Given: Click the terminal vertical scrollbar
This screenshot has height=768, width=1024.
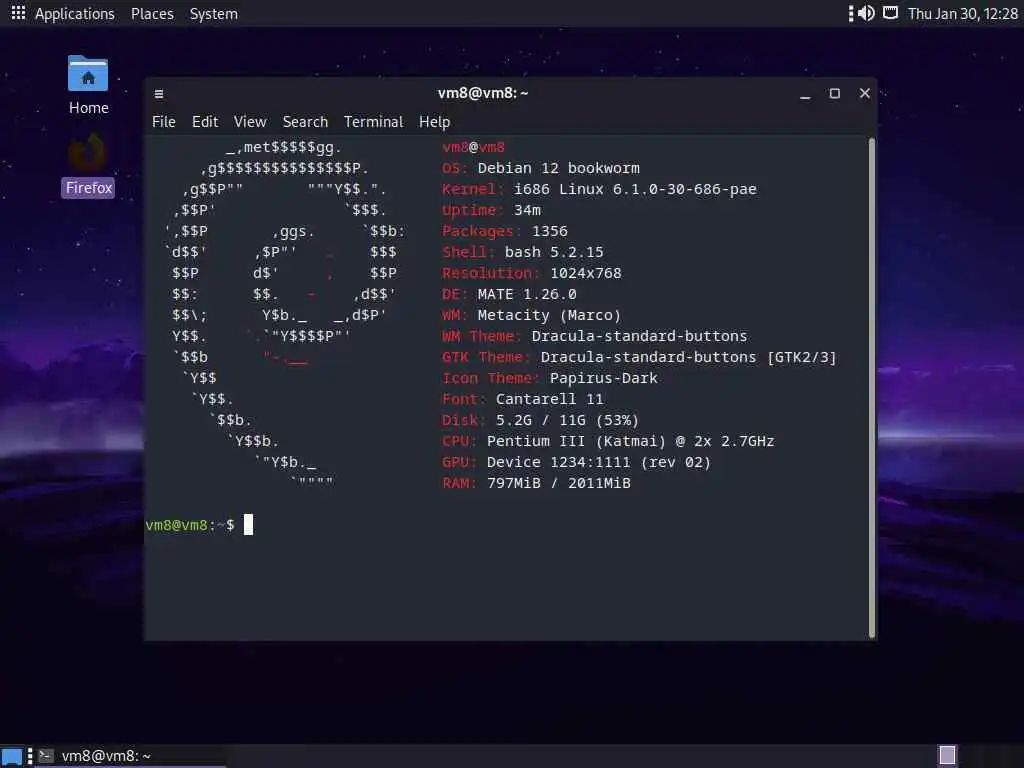Looking at the screenshot, I should [x=872, y=388].
